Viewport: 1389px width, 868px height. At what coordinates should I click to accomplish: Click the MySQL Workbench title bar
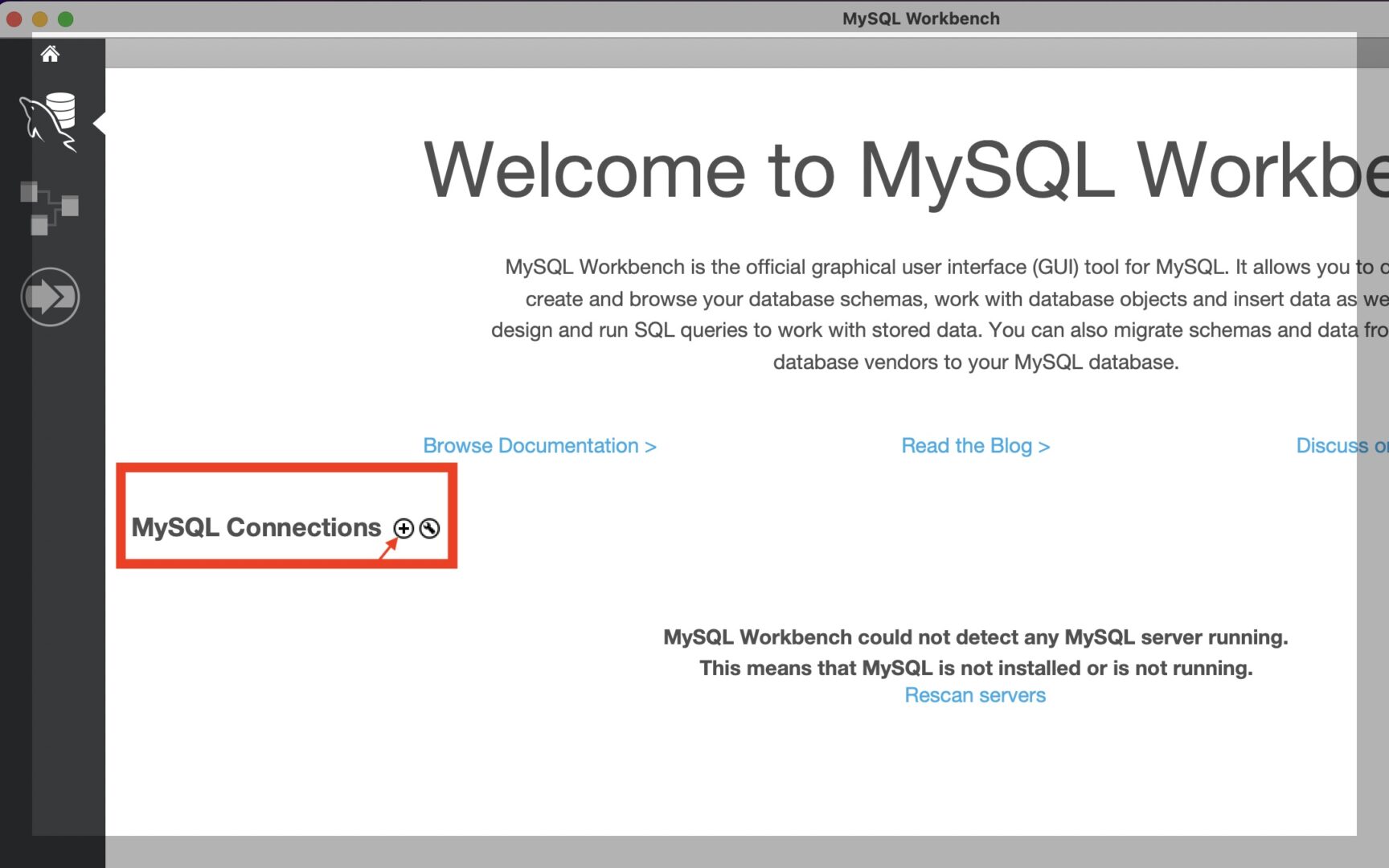click(920, 18)
